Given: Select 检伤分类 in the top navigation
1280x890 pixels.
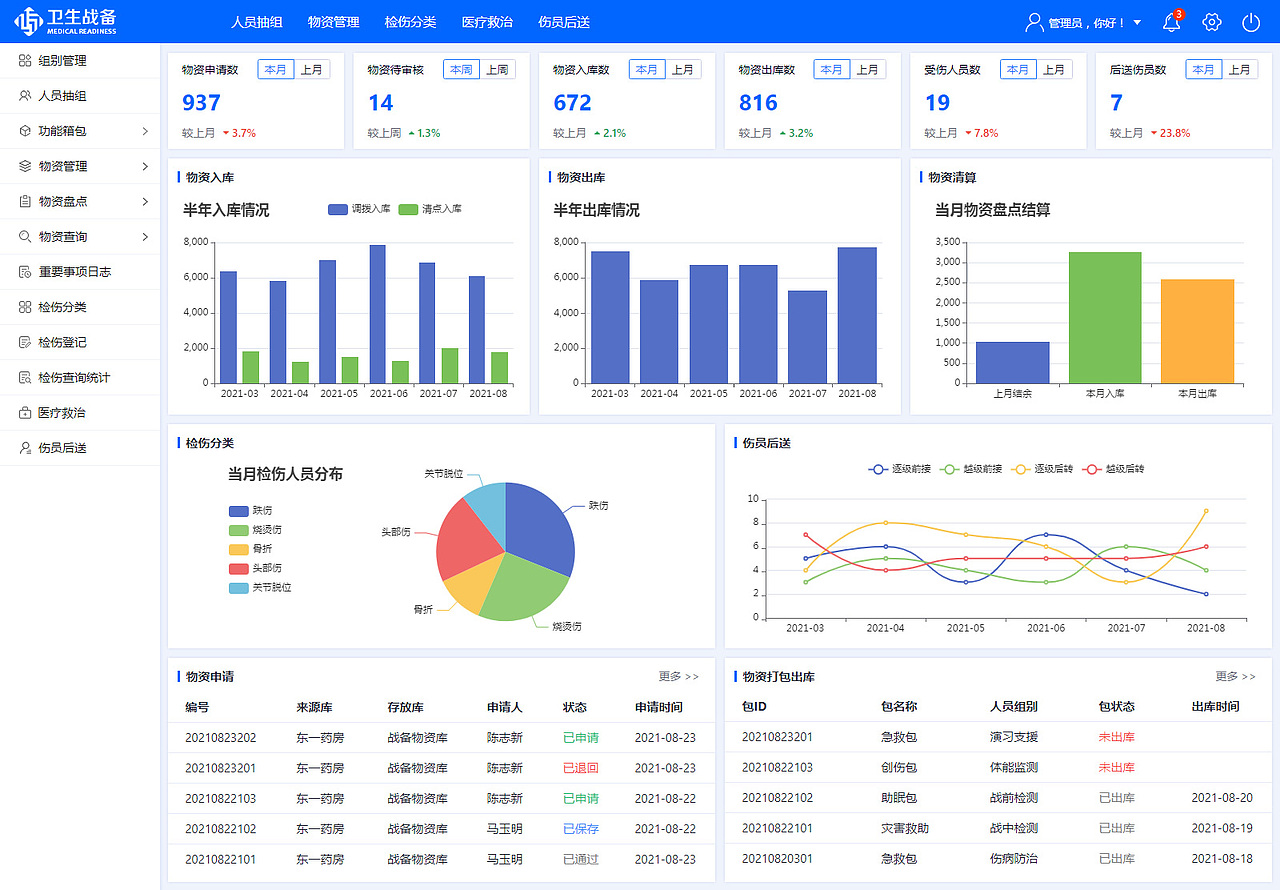Looking at the screenshot, I should (412, 21).
